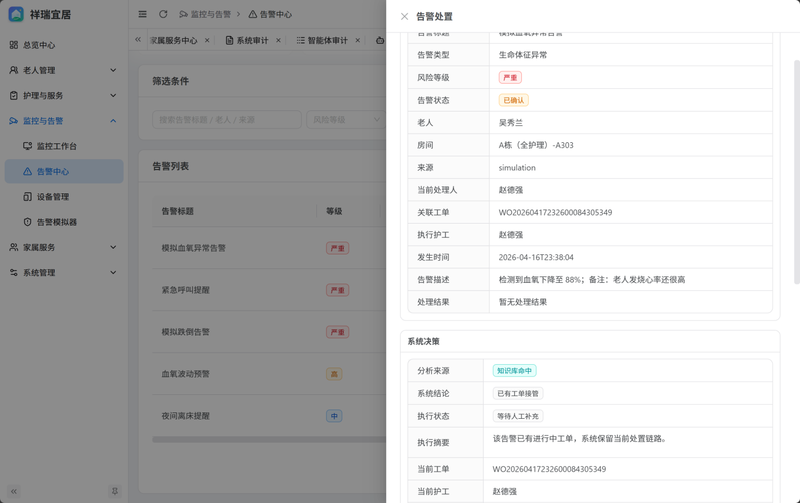Click 关联工单 number value

555,212
